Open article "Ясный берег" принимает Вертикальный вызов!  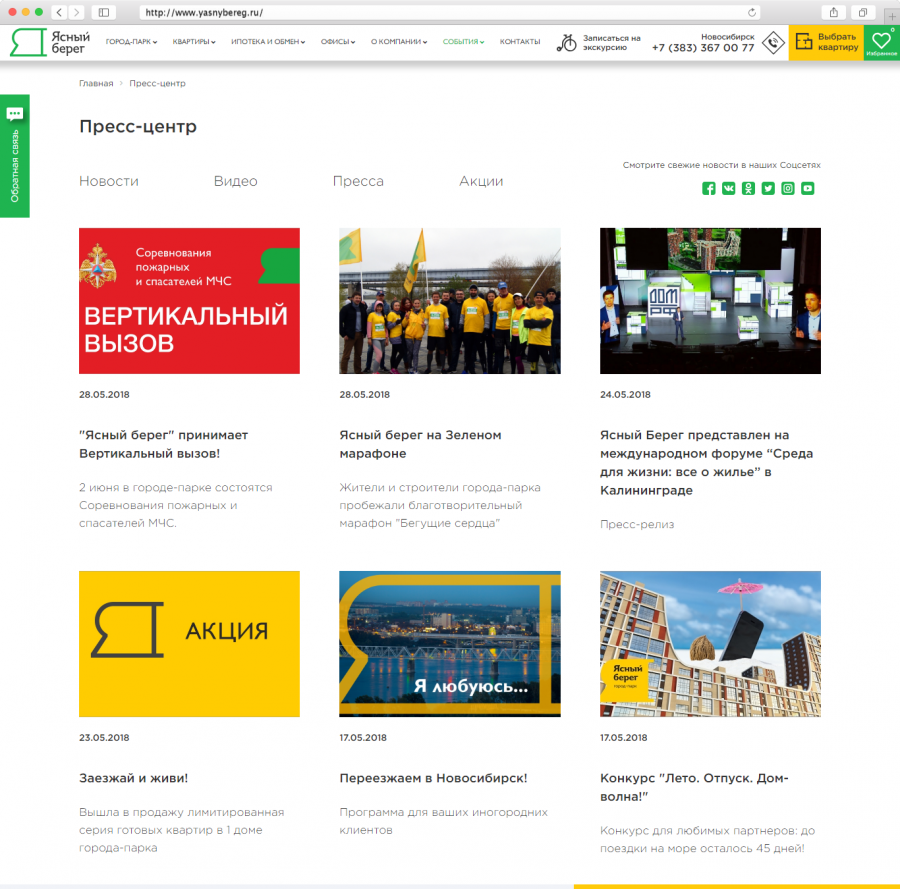pos(164,444)
